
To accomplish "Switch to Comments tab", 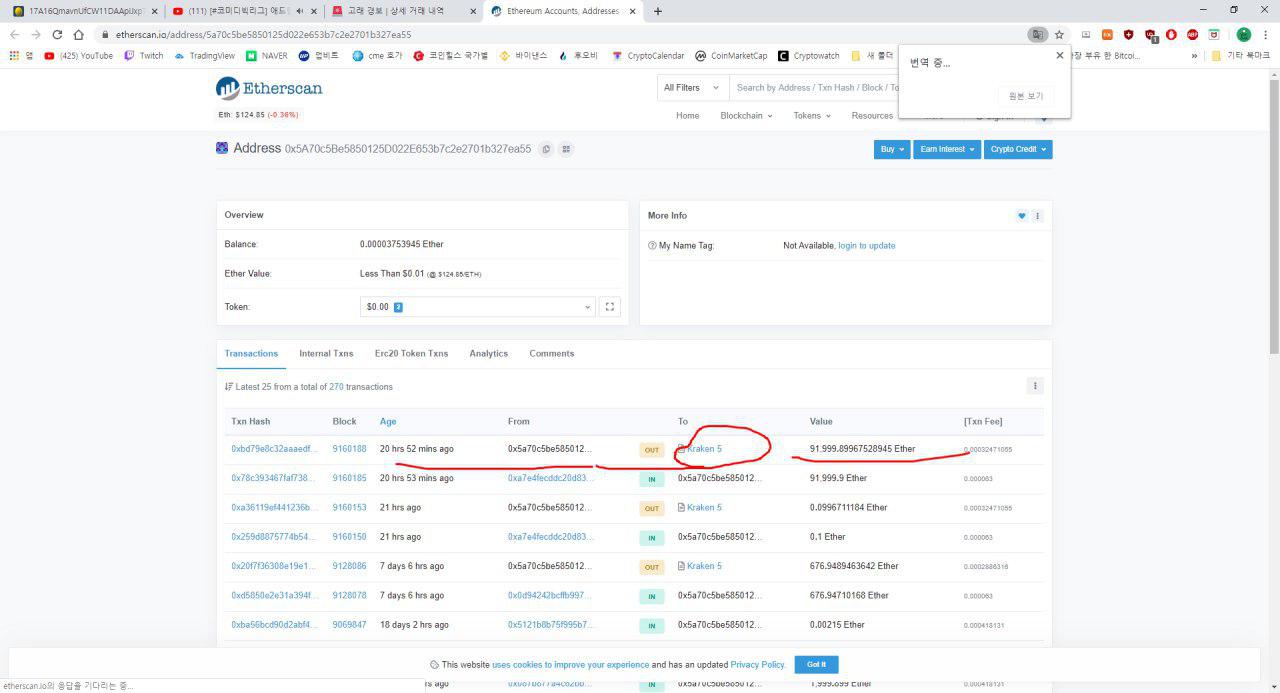I will [552, 354].
